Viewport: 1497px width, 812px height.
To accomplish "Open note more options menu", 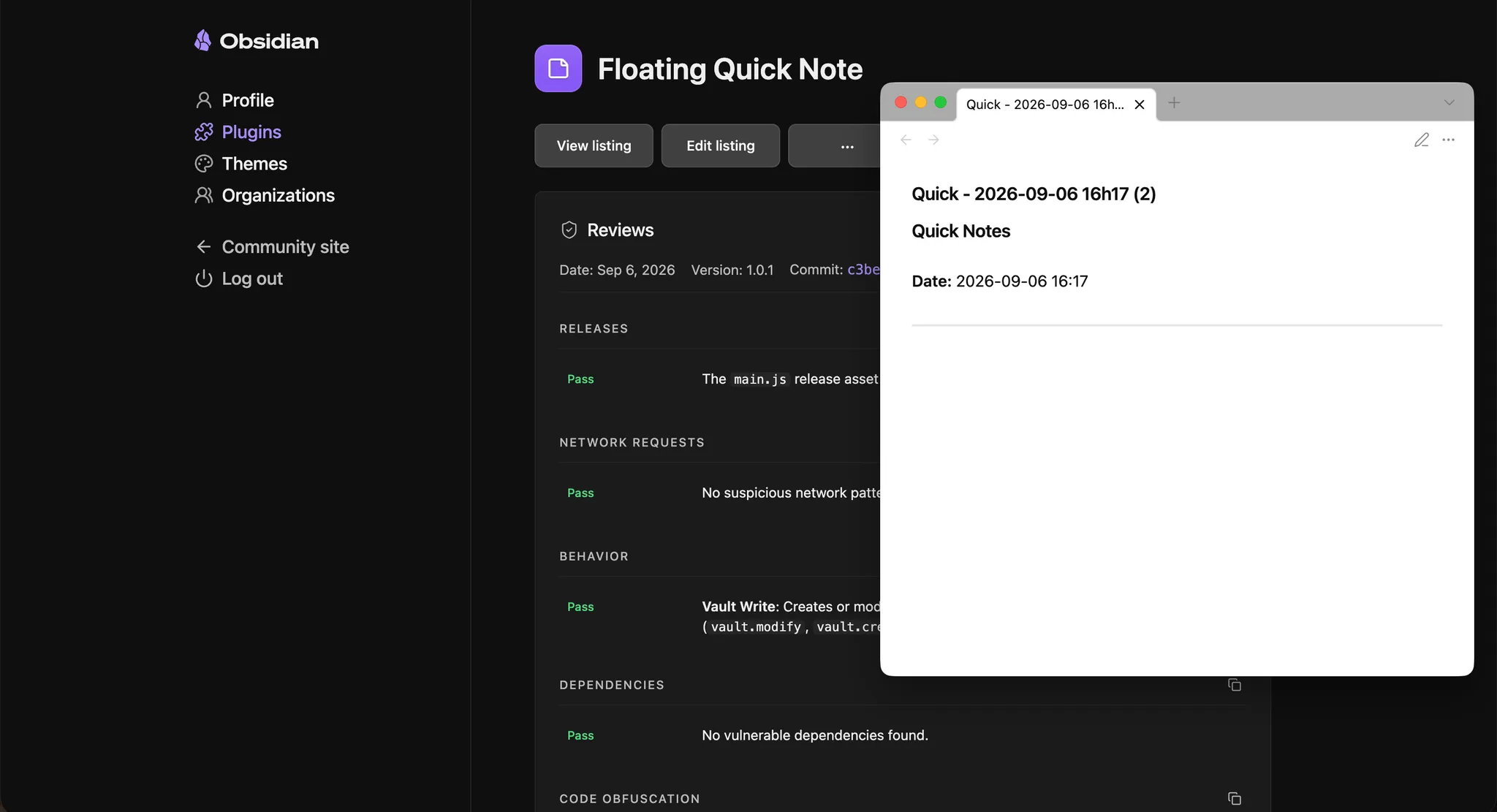I will pos(1449,140).
